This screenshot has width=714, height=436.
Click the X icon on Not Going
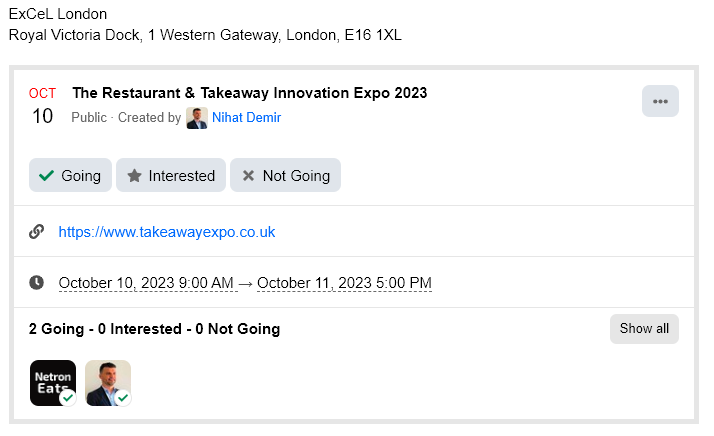248,176
